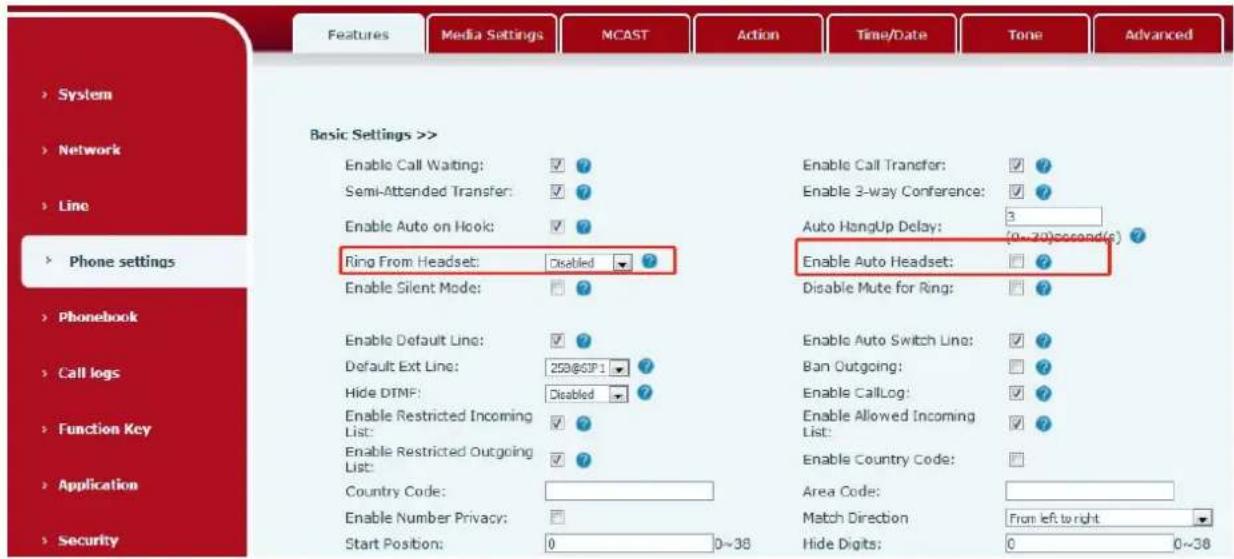The width and height of the screenshot is (1234, 559).
Task: Uncheck Enable Auto Switch Line
Action: coord(1018,340)
